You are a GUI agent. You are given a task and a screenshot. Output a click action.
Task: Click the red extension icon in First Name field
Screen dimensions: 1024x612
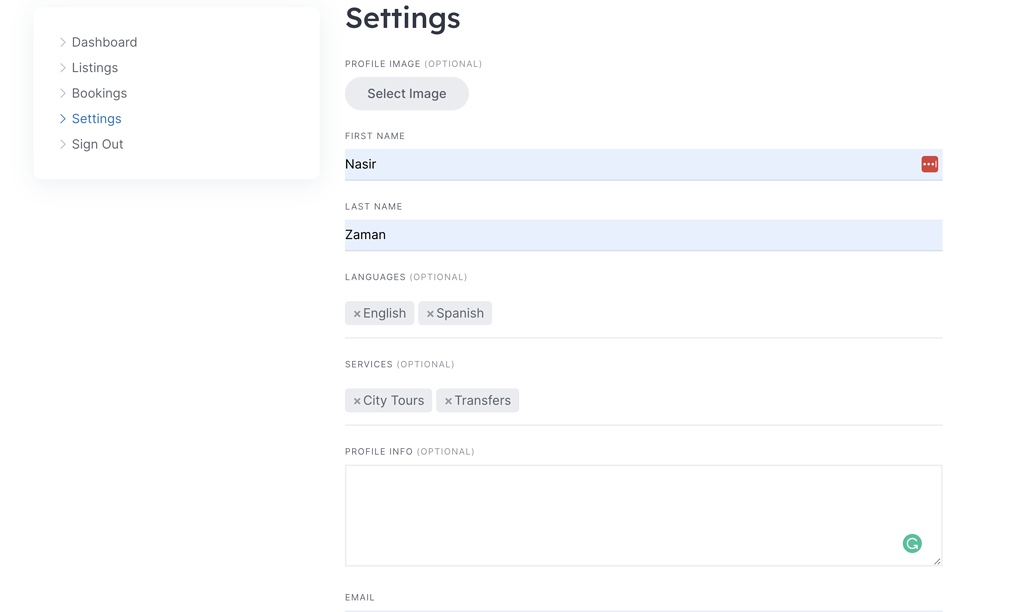tap(929, 163)
